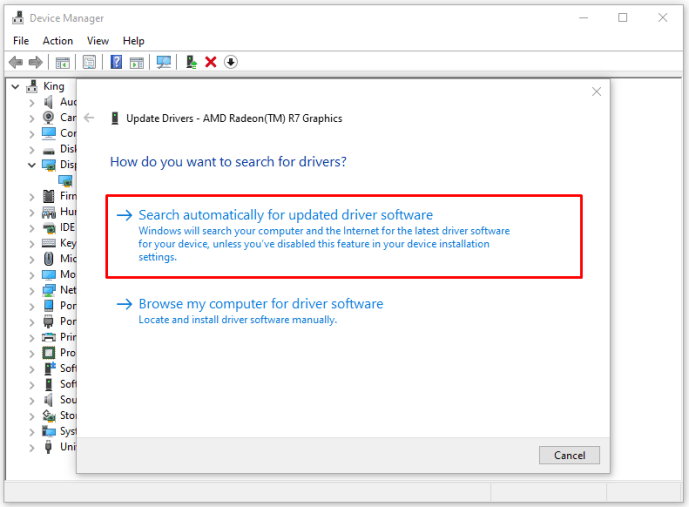Viewport: 689px width, 507px height.
Task: Click the blue Help toolbar icon
Action: coord(116,62)
